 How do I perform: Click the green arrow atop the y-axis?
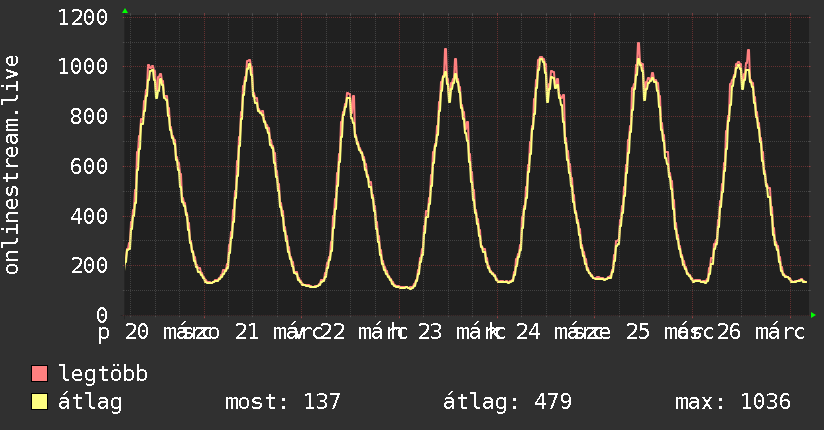point(125,11)
